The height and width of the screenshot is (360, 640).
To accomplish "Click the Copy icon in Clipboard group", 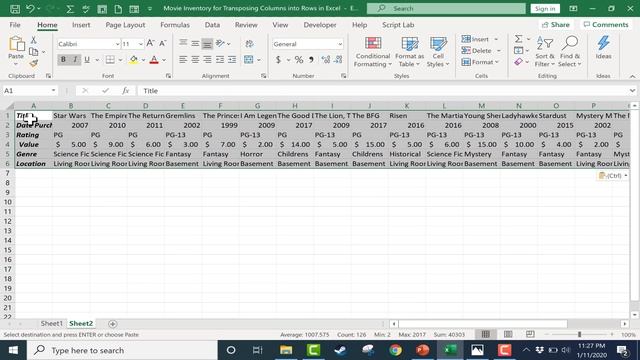I will pos(33,51).
